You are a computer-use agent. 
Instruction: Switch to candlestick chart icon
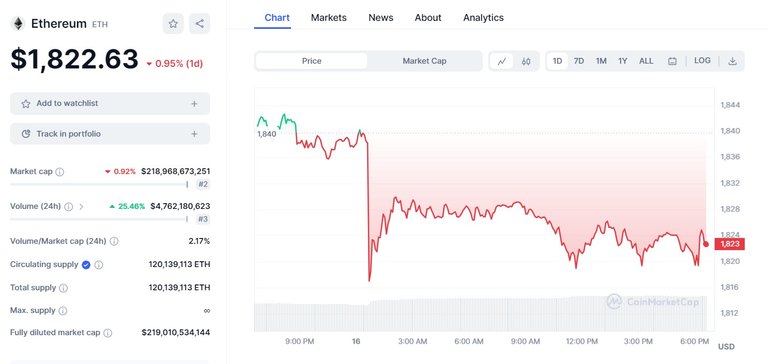526,61
